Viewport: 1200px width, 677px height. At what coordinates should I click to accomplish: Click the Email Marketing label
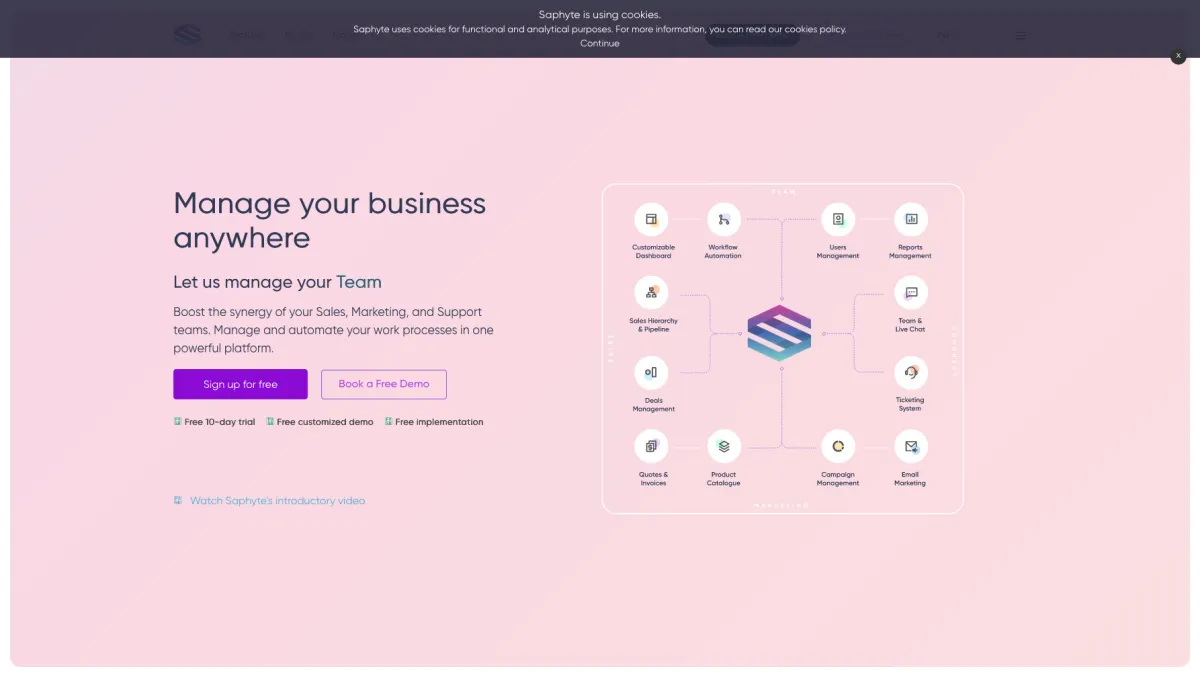(x=910, y=479)
